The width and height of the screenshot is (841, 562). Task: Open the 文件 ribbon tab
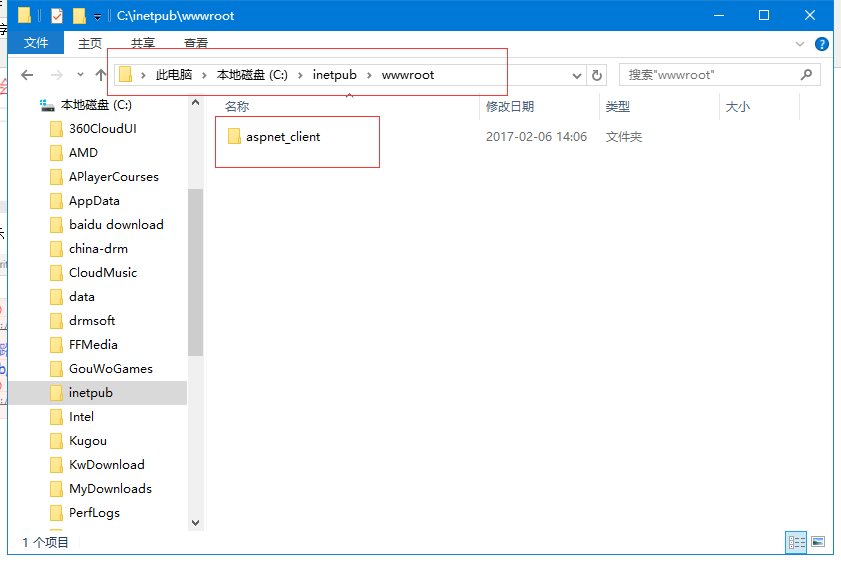point(36,42)
